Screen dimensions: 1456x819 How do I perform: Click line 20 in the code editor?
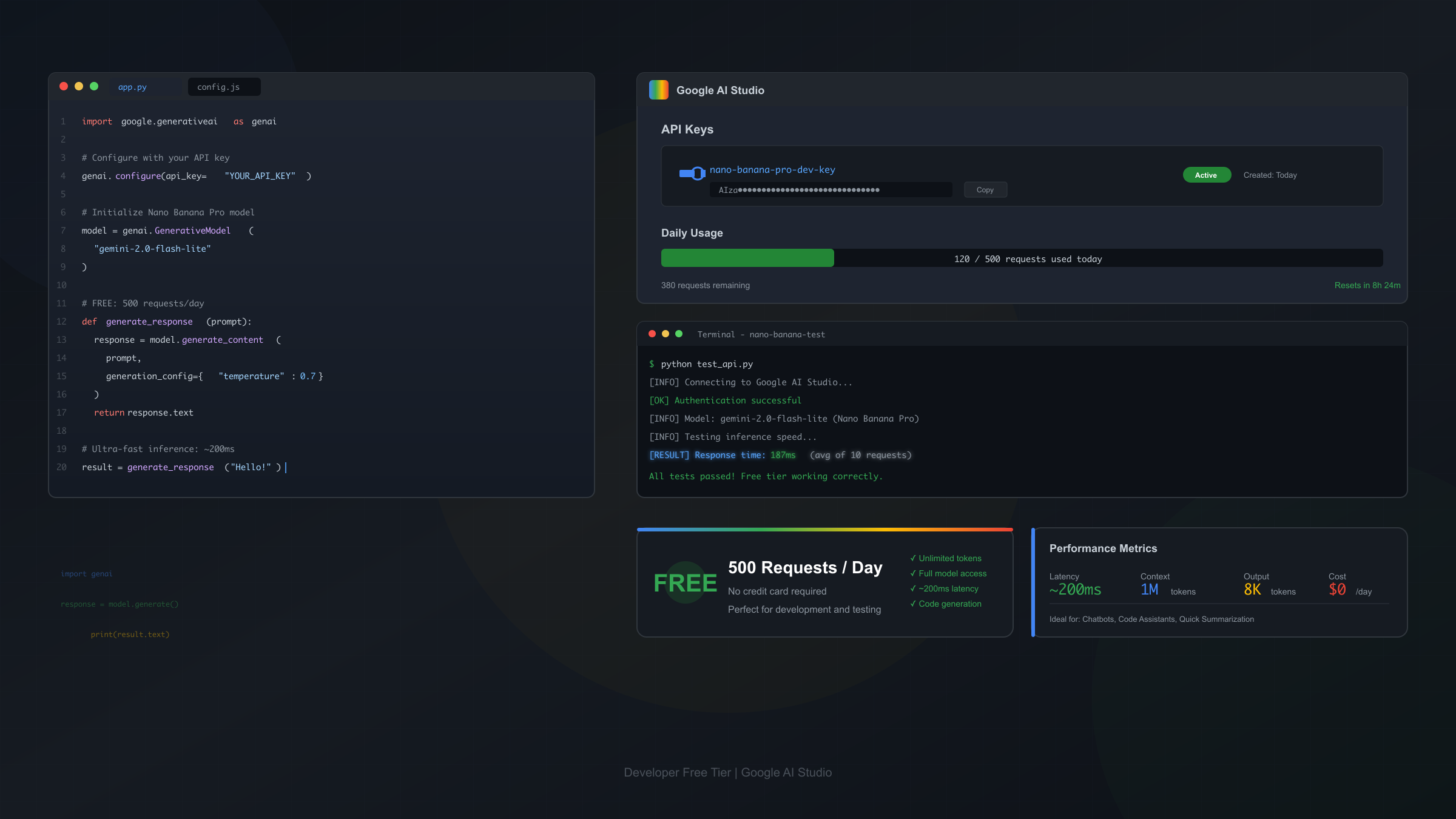(x=182, y=467)
